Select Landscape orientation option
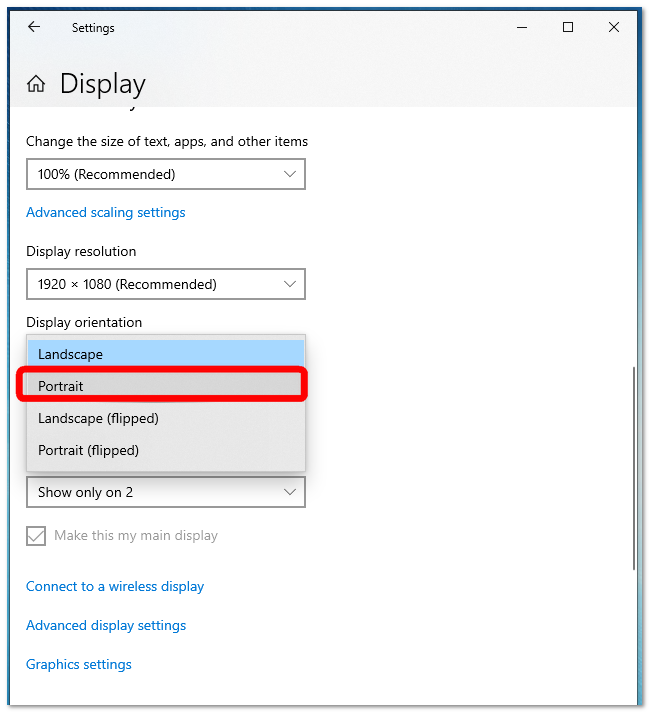649x712 pixels. point(166,354)
